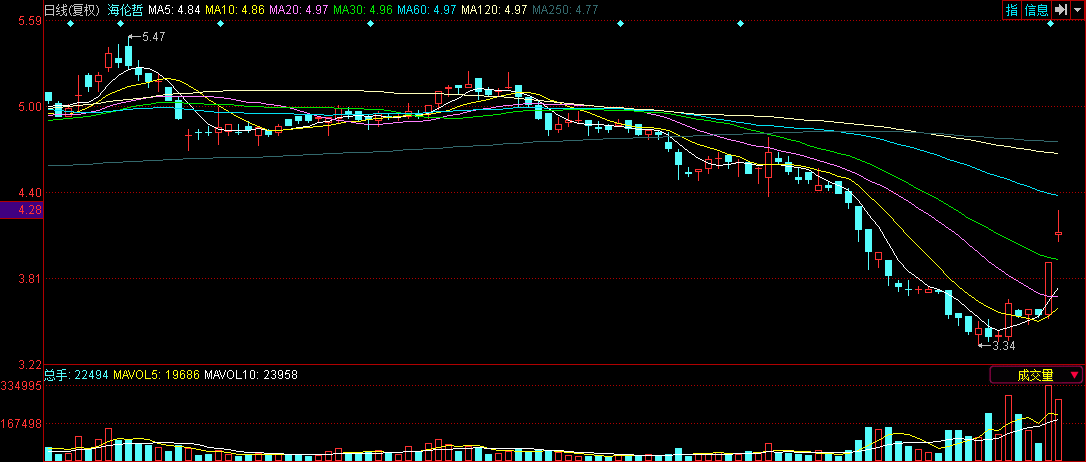The height and width of the screenshot is (462, 1086).
Task: Select the MA60: 4.97 legend label
Action: point(427,10)
